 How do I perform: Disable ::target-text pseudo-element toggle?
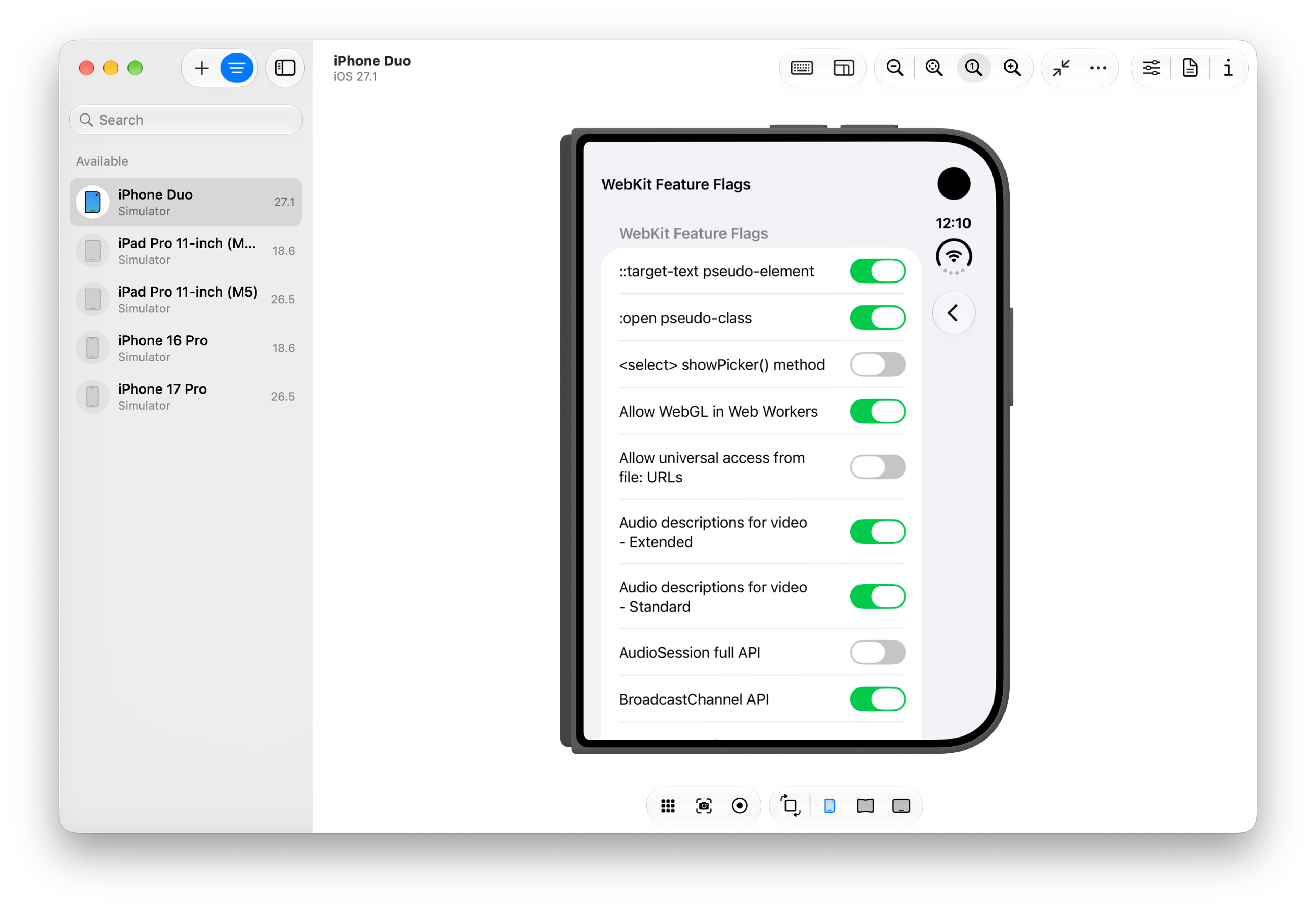tap(877, 271)
